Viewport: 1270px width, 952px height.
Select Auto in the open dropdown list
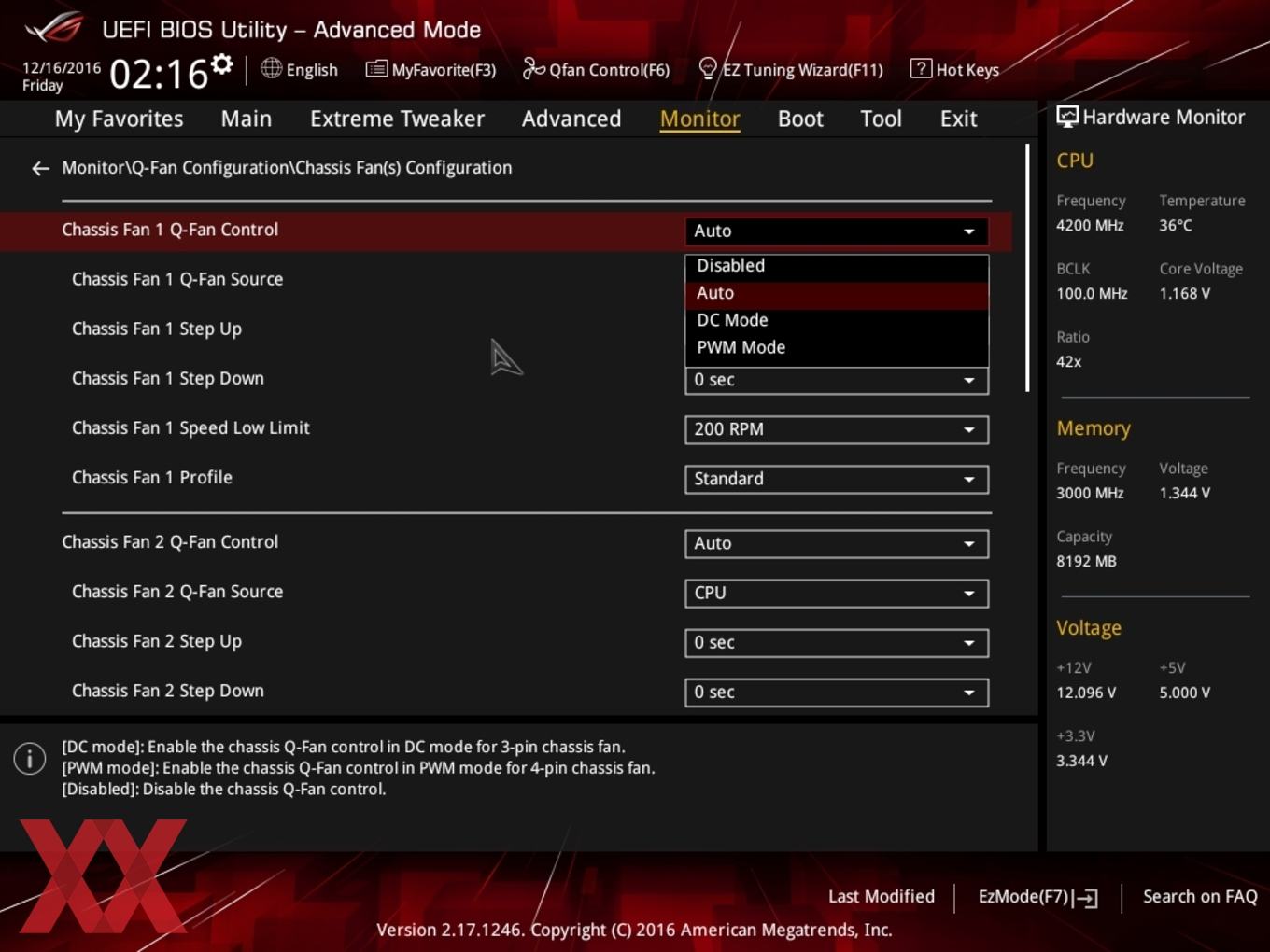[837, 293]
